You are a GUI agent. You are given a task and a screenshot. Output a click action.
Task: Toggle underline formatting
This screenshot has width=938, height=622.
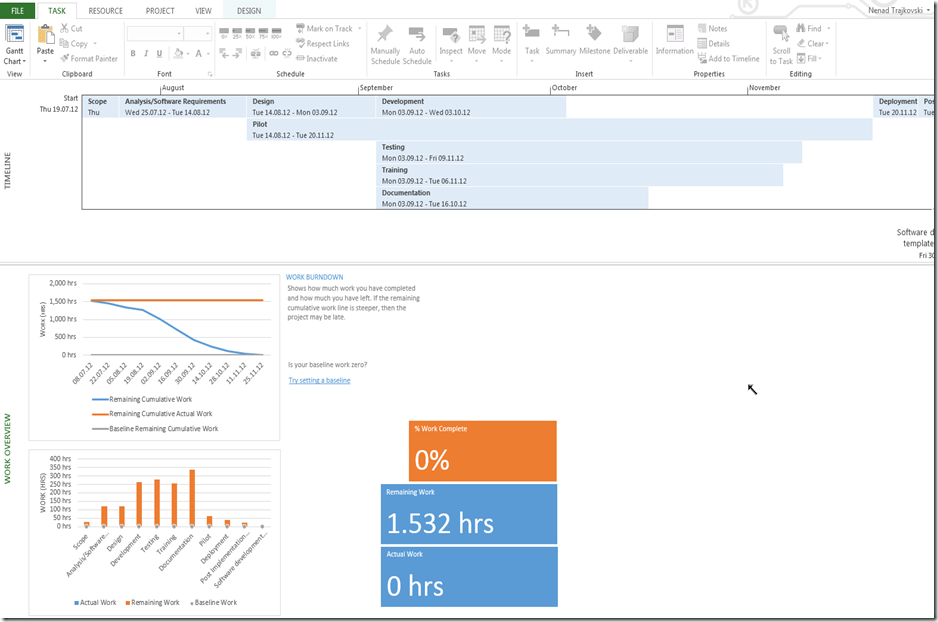[160, 54]
